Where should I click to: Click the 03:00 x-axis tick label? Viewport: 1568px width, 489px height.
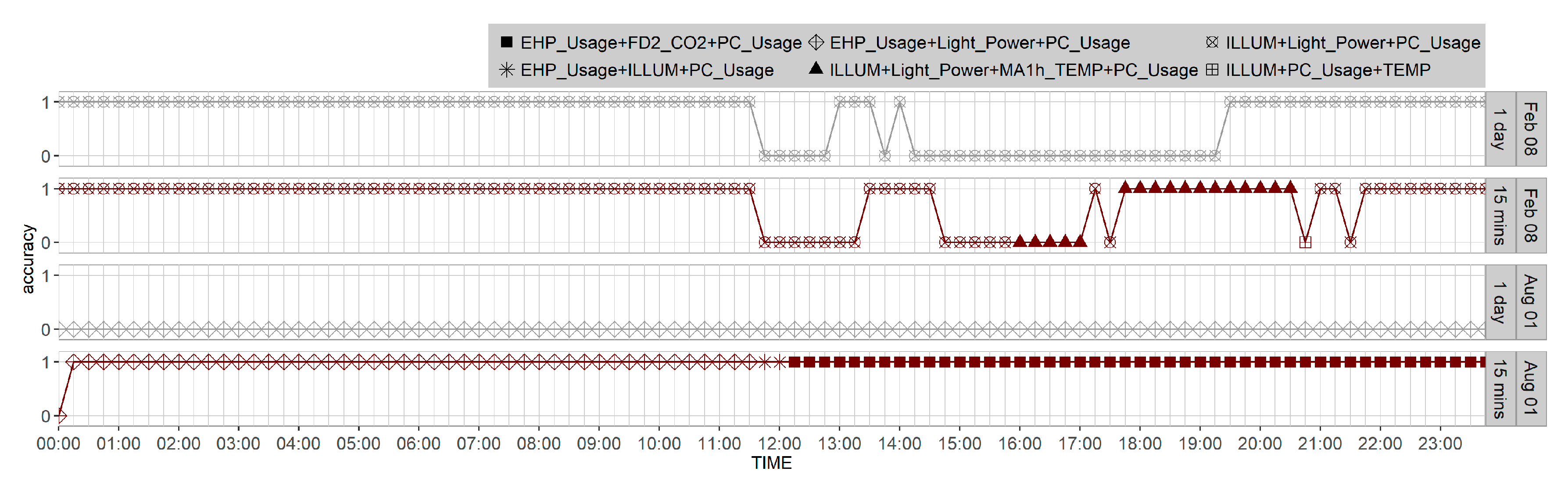click(x=239, y=443)
